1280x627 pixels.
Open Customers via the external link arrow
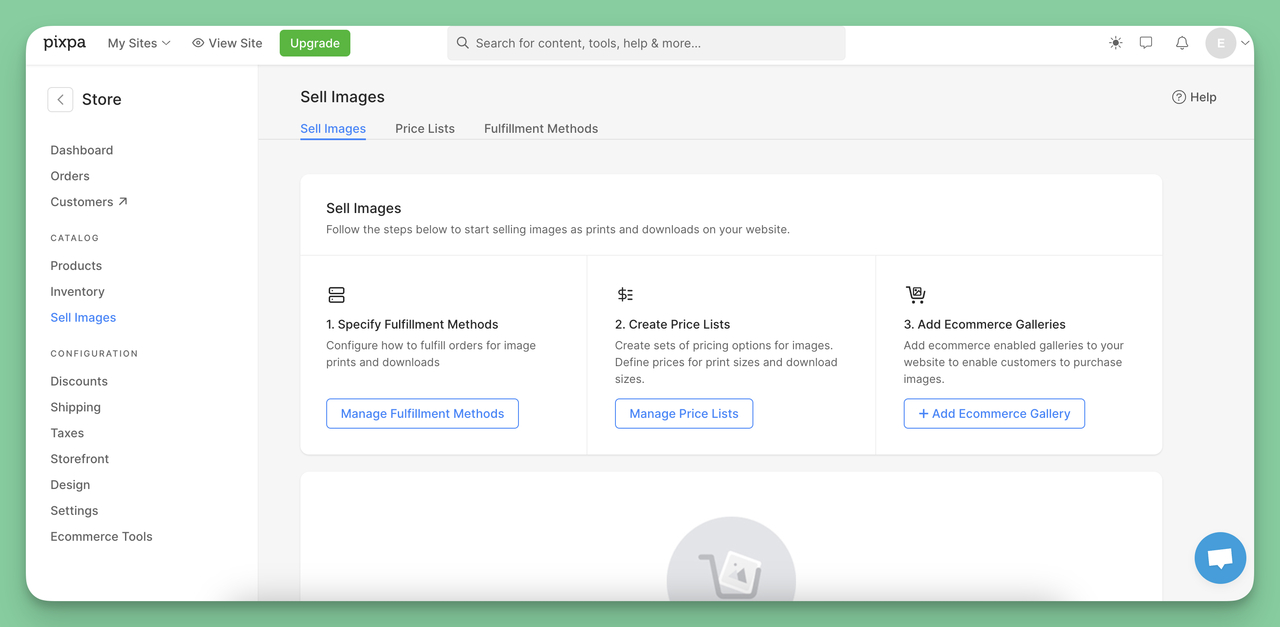[122, 200]
